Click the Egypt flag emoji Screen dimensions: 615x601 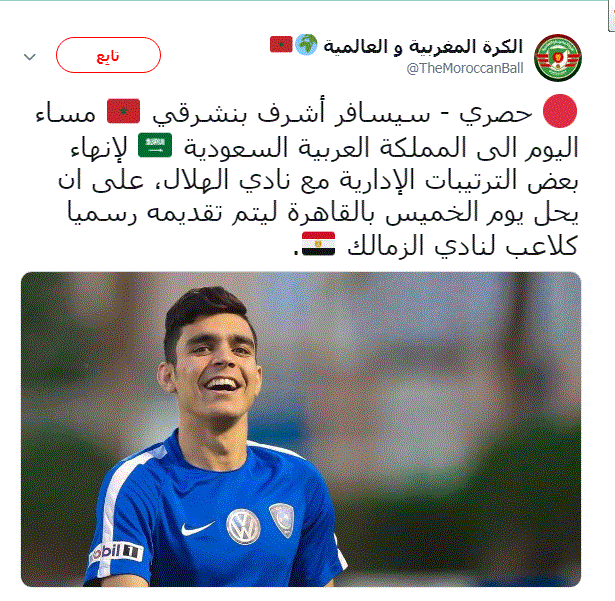[318, 244]
